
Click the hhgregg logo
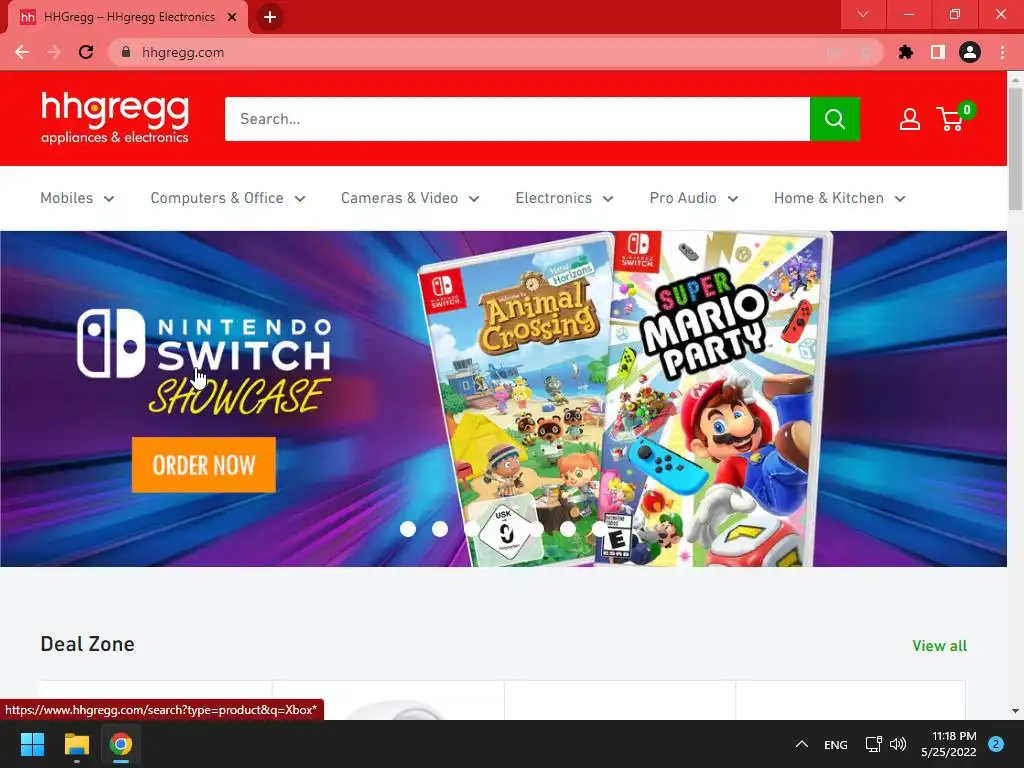(x=115, y=118)
